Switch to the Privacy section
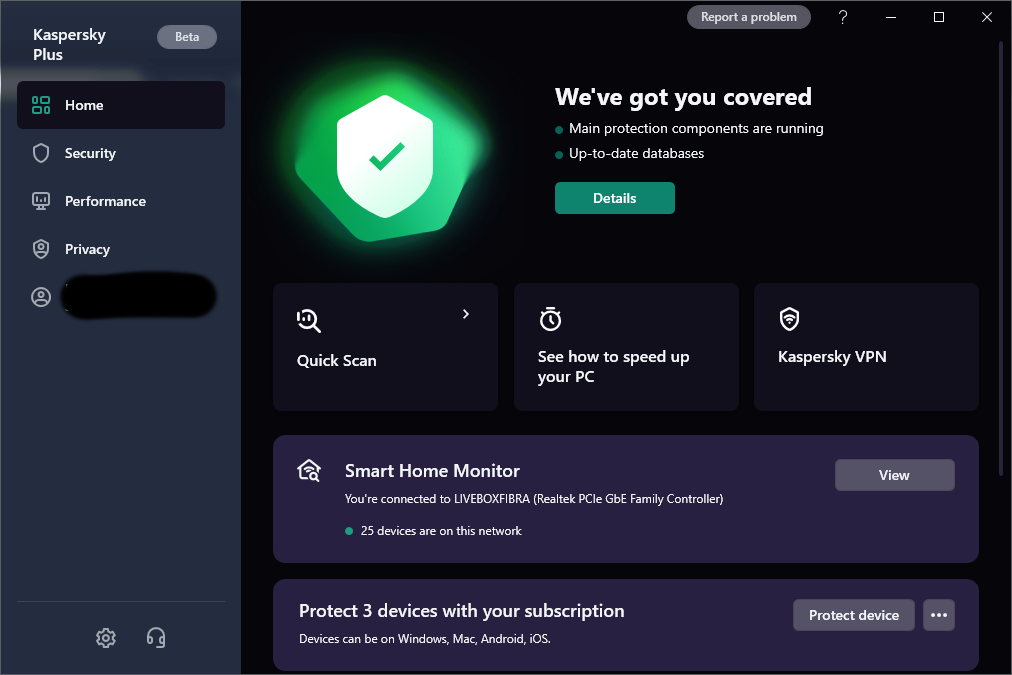This screenshot has width=1012, height=675. [x=87, y=249]
